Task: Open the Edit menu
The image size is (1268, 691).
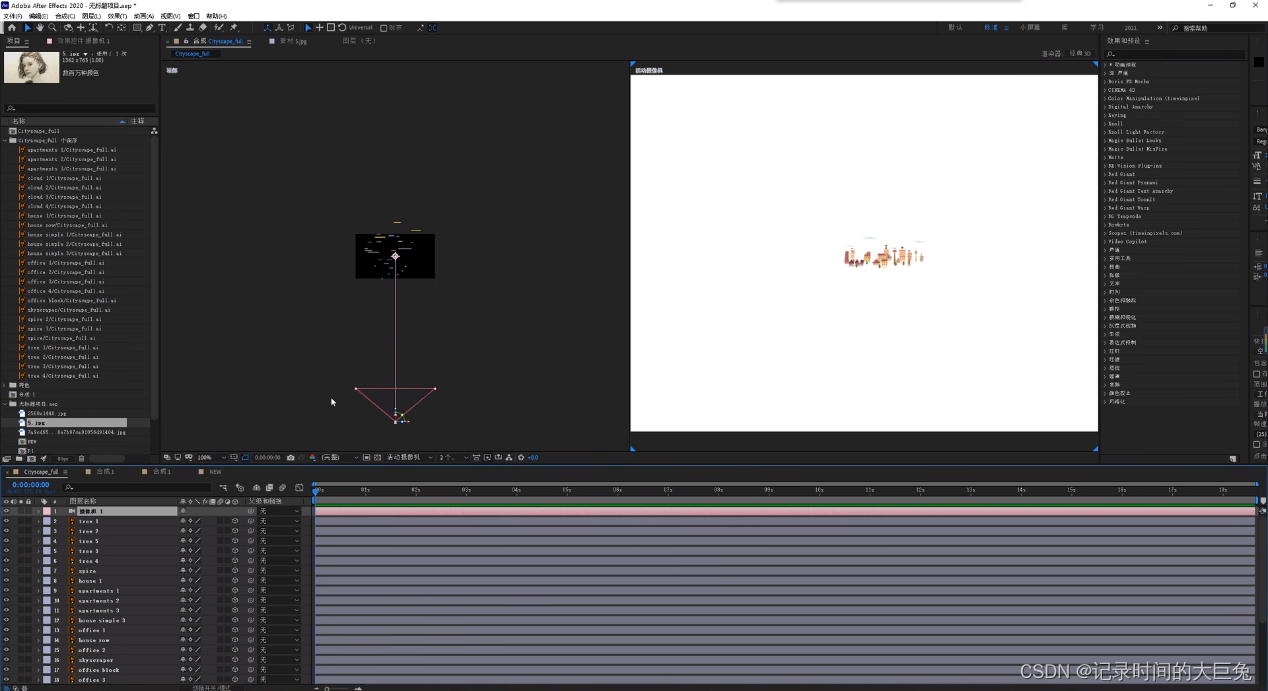Action: coord(38,16)
